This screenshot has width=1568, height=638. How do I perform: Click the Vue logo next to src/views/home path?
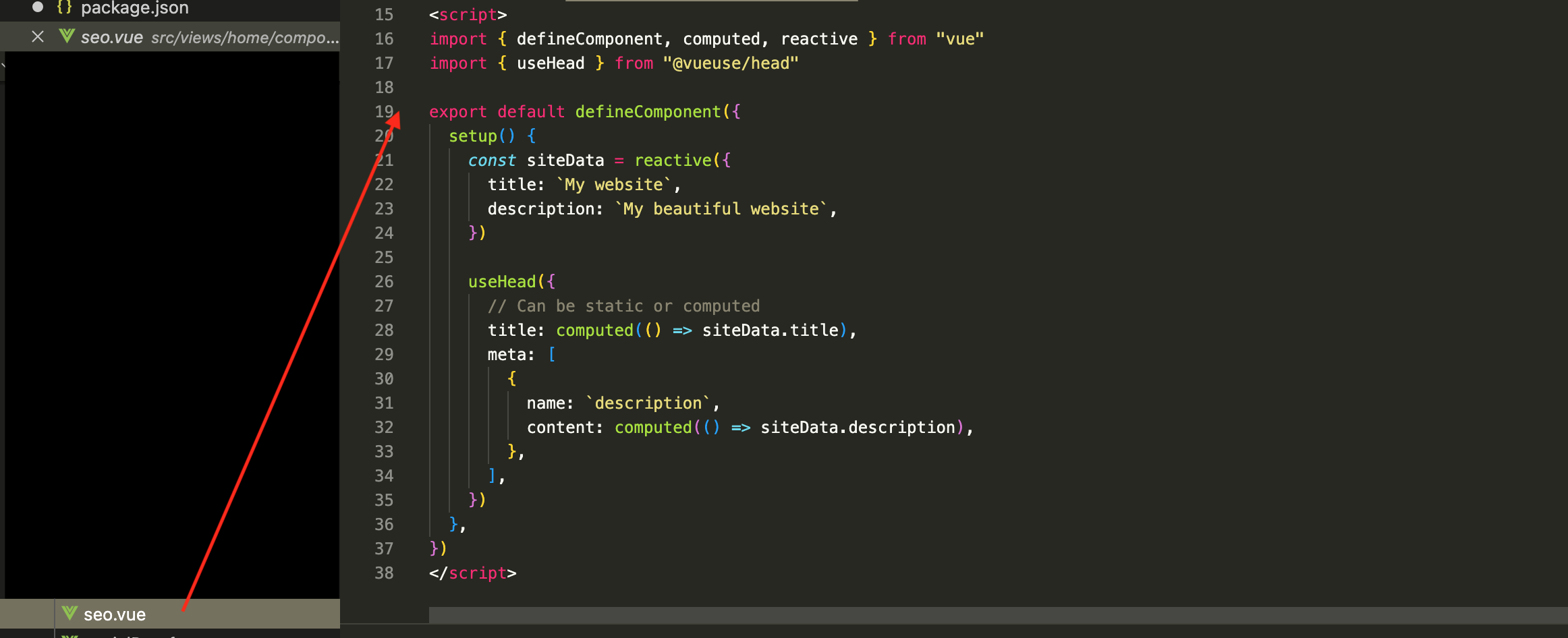tap(66, 36)
